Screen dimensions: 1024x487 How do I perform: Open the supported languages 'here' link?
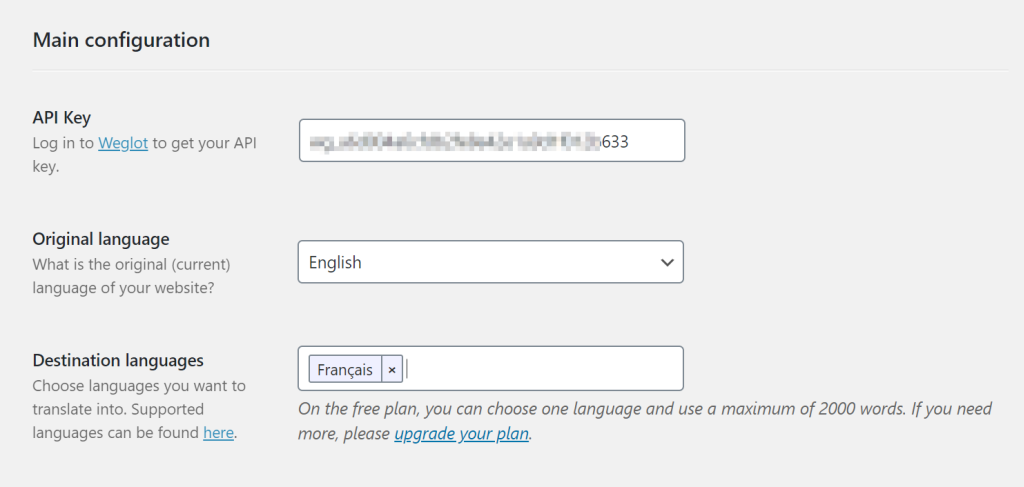point(218,433)
